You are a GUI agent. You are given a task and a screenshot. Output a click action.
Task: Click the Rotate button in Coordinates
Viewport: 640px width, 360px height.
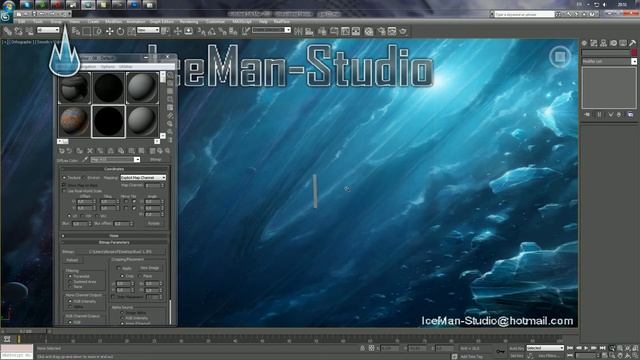154,224
